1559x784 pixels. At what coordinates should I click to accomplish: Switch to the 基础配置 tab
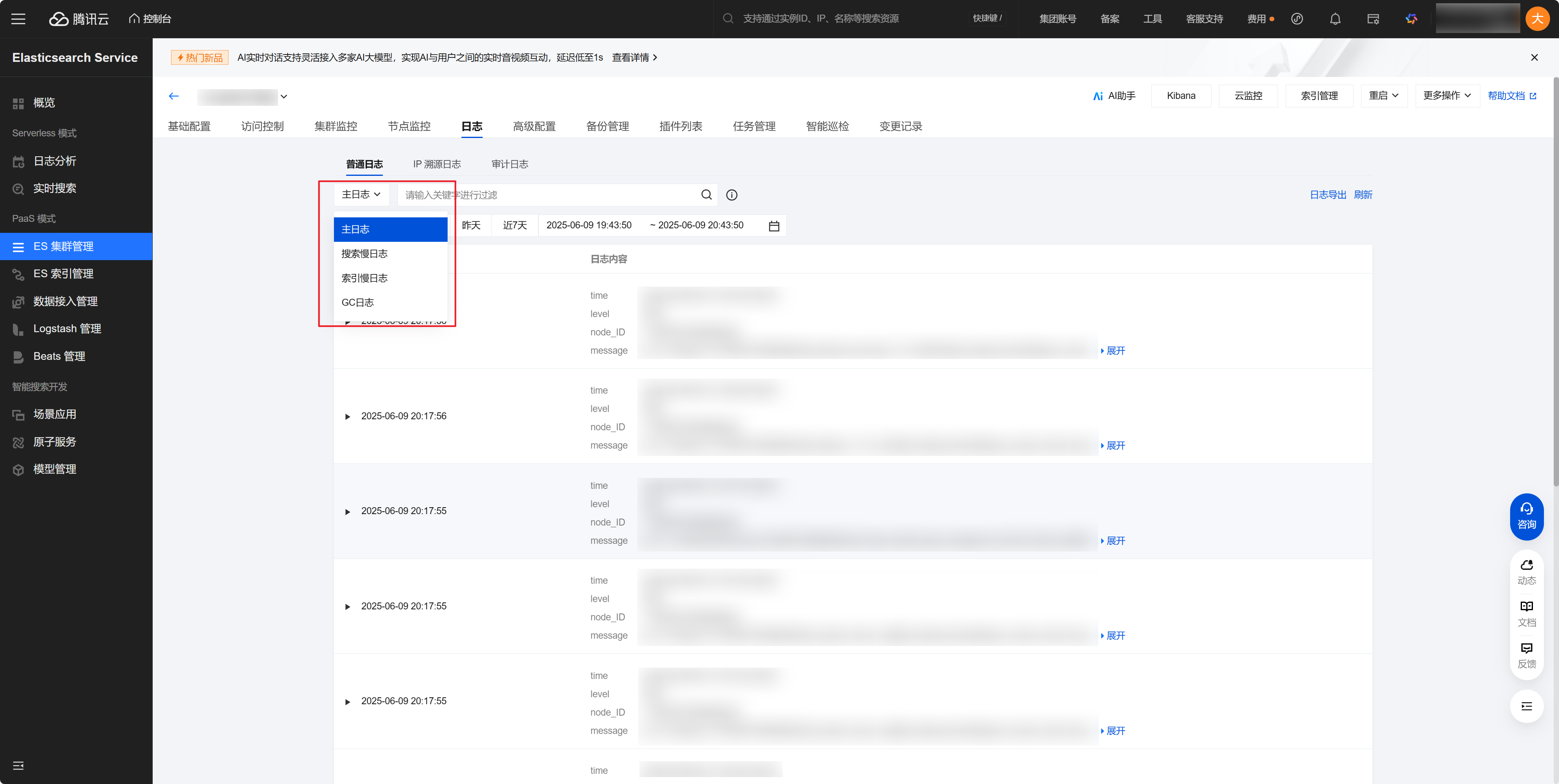(x=189, y=127)
